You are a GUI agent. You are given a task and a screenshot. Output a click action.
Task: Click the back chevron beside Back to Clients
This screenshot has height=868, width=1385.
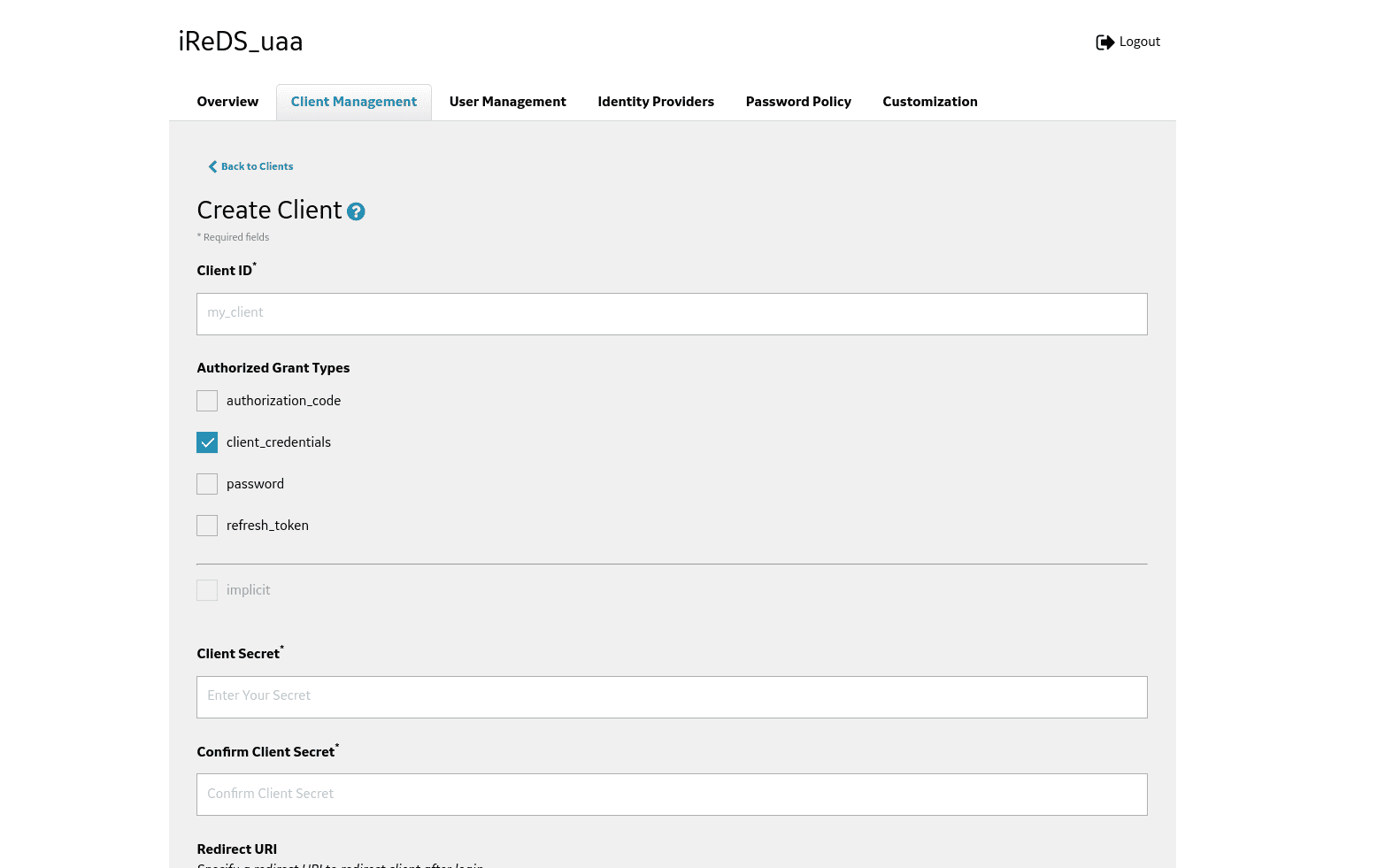[x=212, y=166]
